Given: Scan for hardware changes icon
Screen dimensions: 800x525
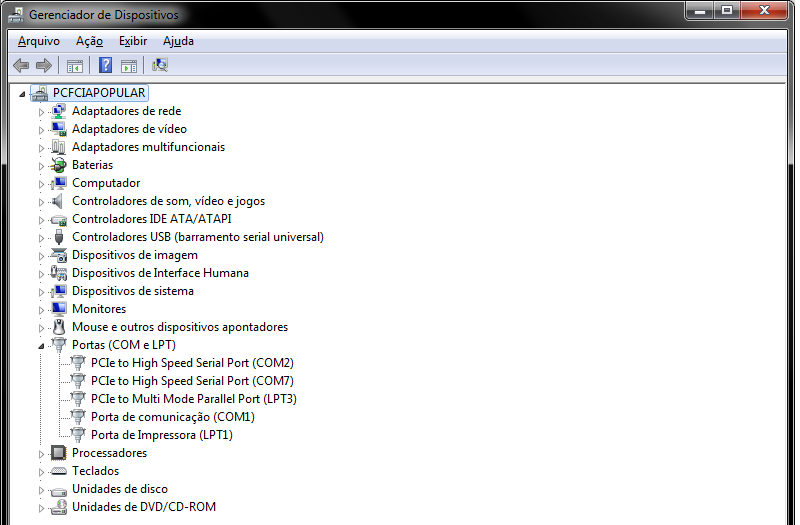Looking at the screenshot, I should point(160,65).
